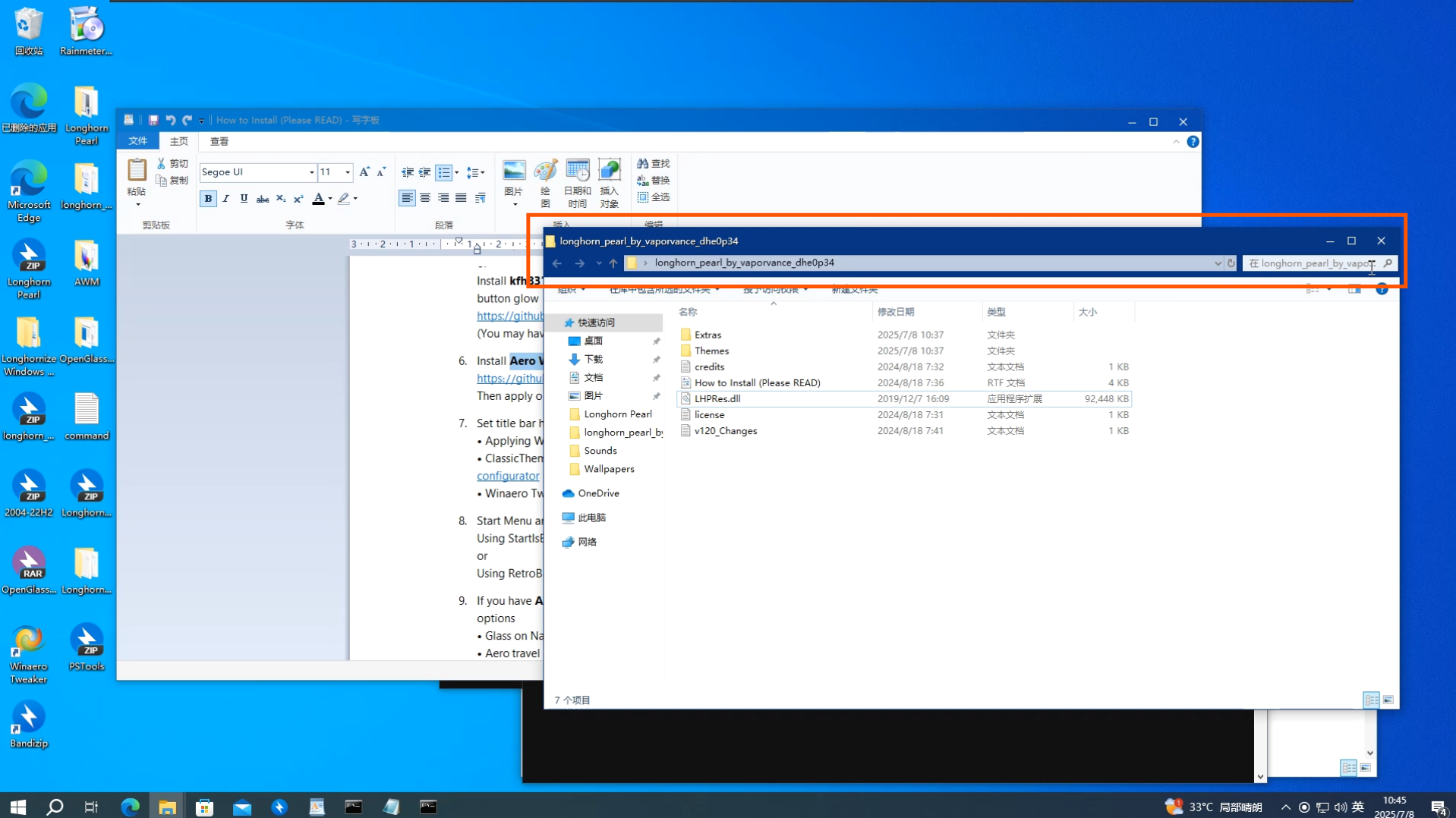Select 下载 in quick access pane
The height and width of the screenshot is (818, 1456).
pos(593,359)
